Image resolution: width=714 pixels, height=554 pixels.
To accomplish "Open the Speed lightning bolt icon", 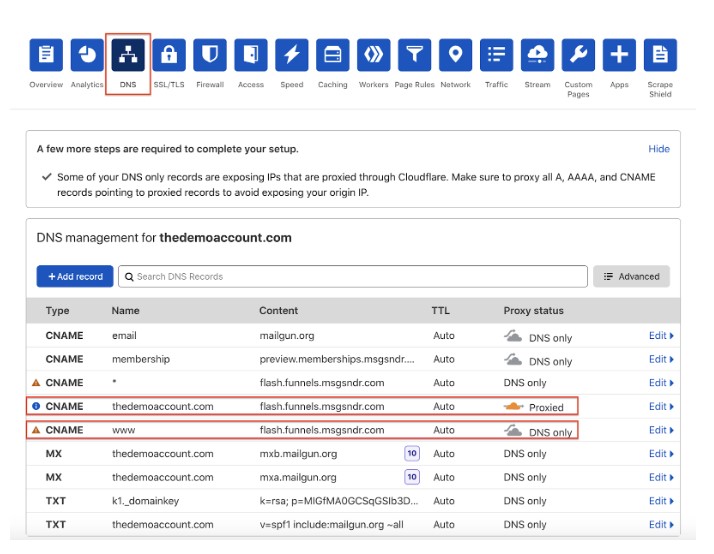I will coord(292,55).
